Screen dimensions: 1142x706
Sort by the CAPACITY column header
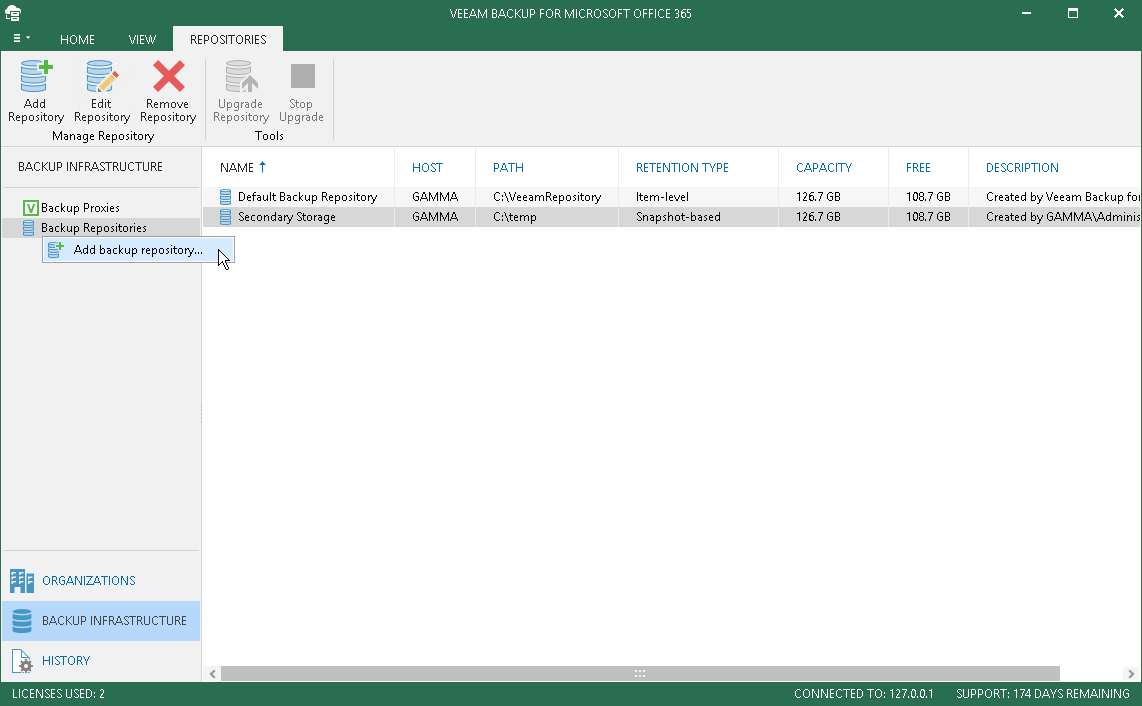click(824, 168)
